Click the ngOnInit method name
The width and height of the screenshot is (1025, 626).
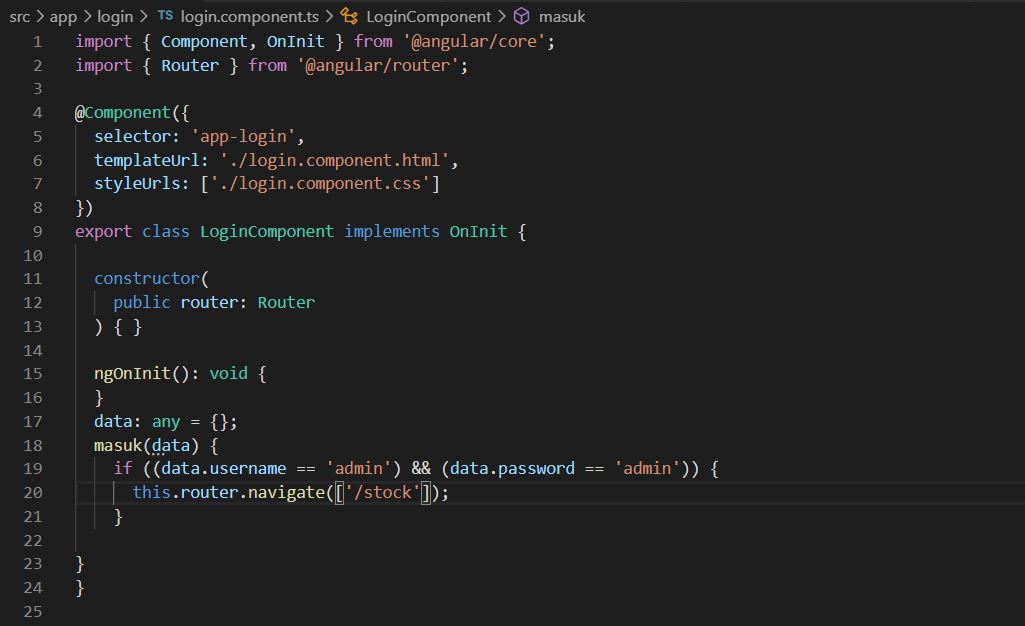tap(132, 374)
